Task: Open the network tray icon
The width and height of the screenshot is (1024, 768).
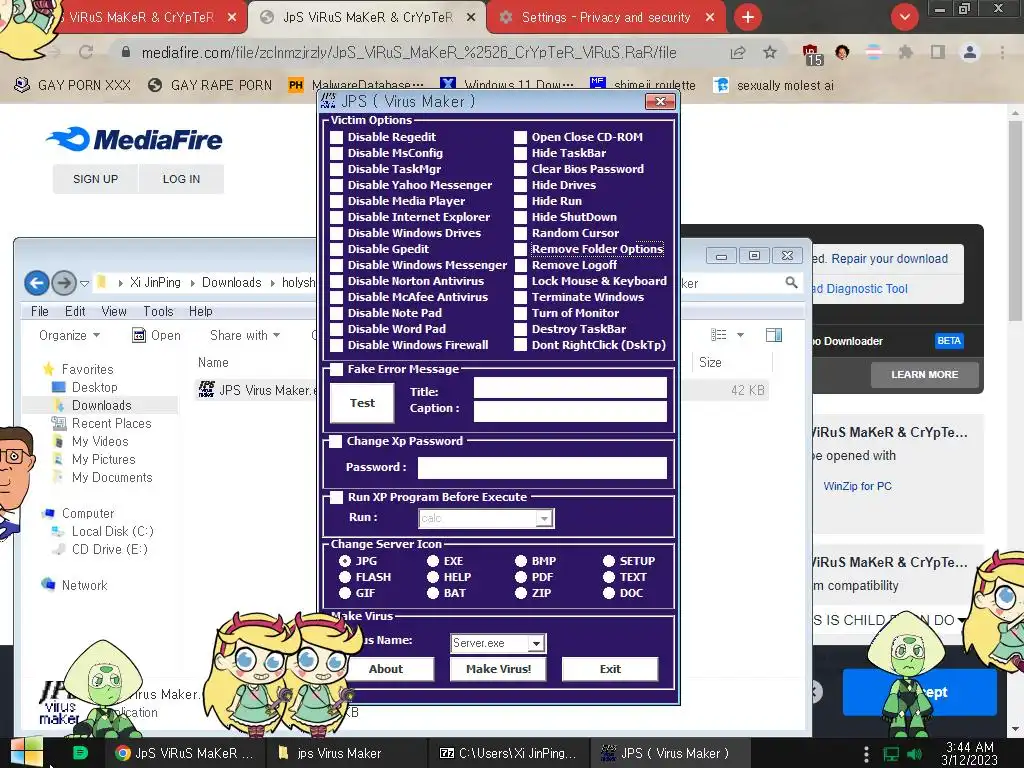Action: pos(891,754)
